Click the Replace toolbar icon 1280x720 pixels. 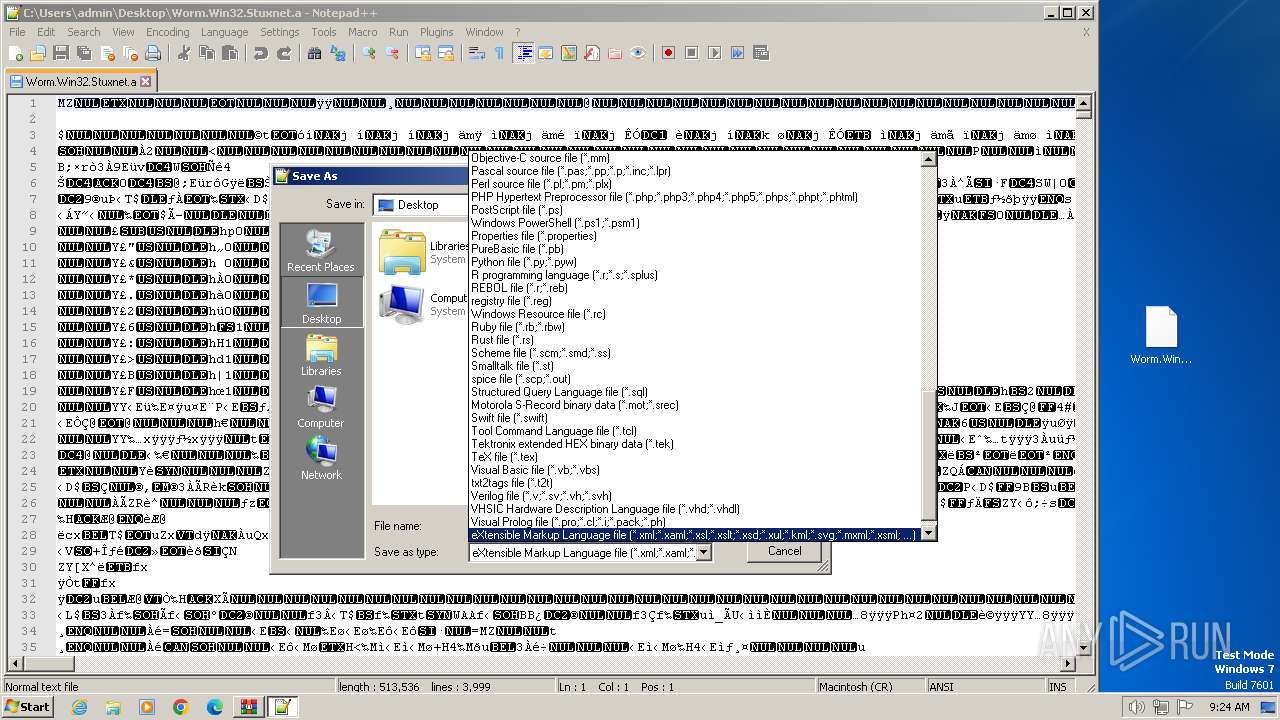(338, 53)
